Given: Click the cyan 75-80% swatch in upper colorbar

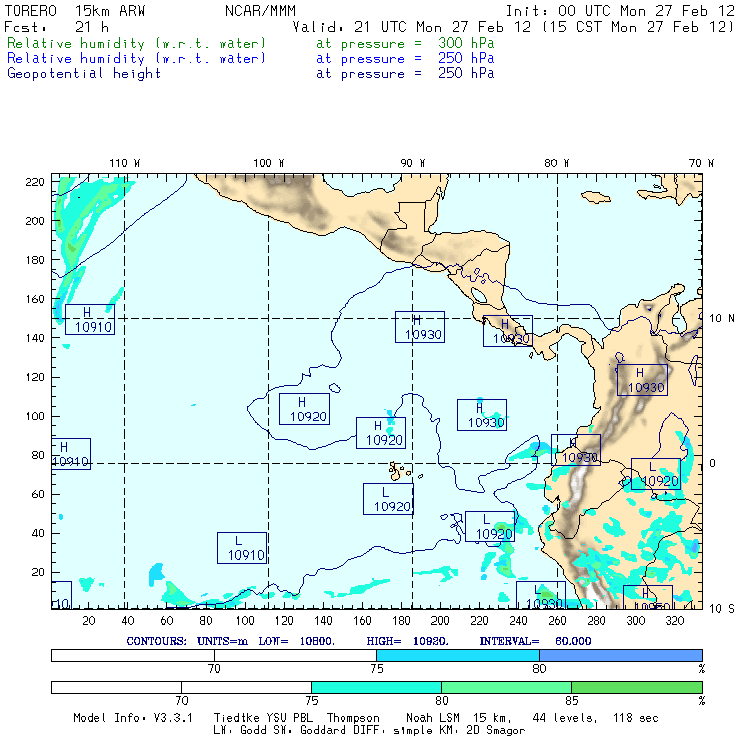Looking at the screenshot, I should tap(457, 654).
